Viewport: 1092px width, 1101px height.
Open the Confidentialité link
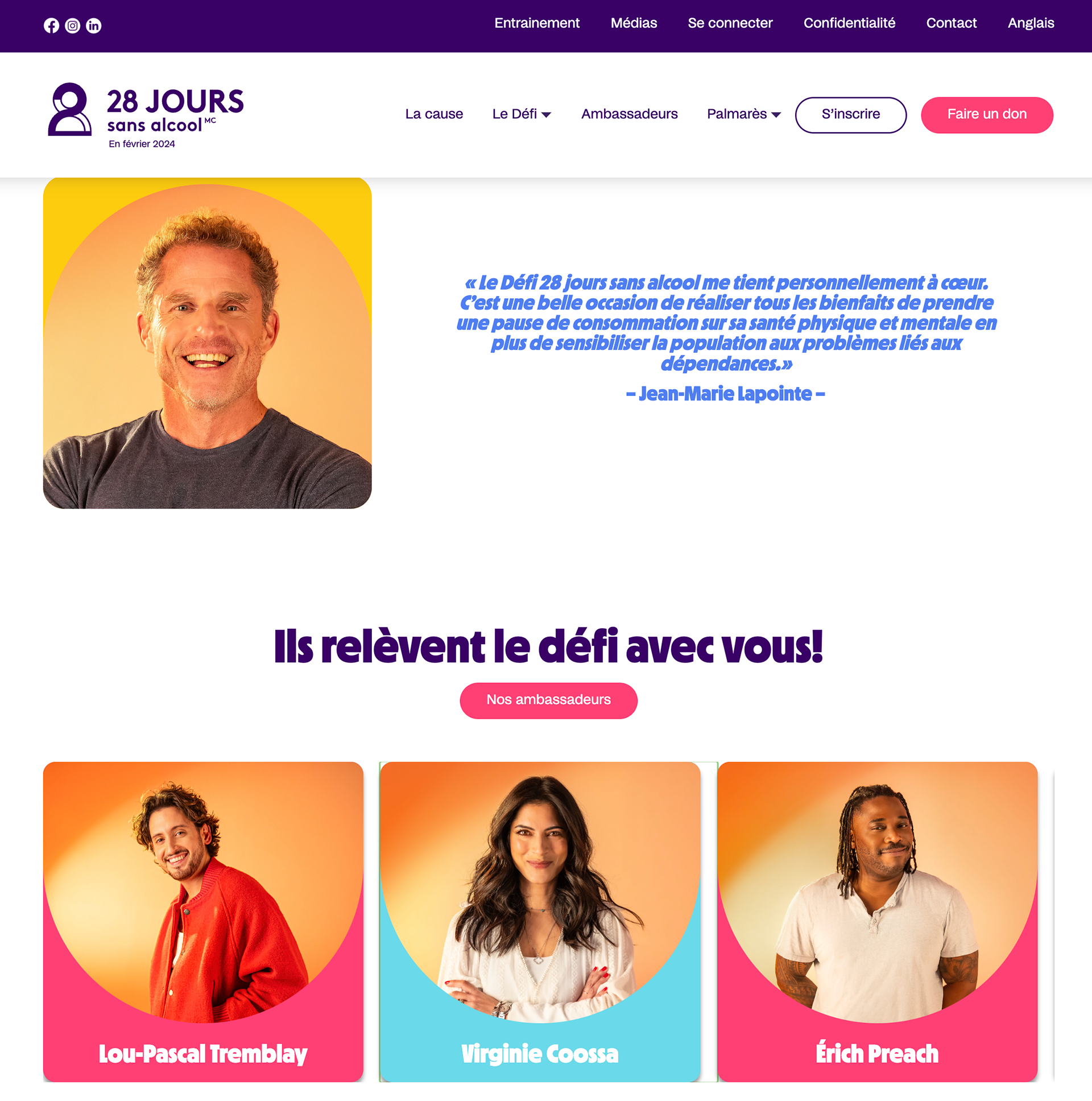(849, 23)
